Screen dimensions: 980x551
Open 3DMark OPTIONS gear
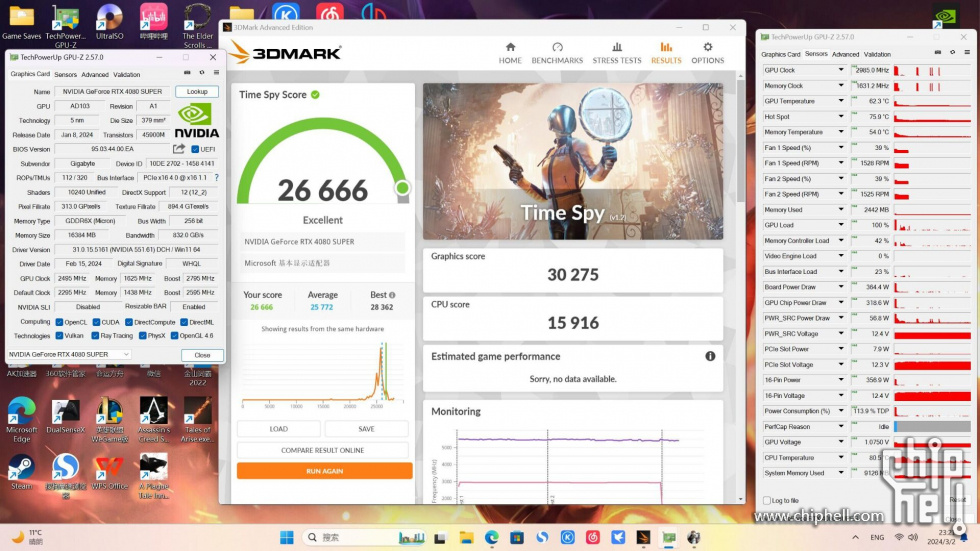(x=708, y=53)
